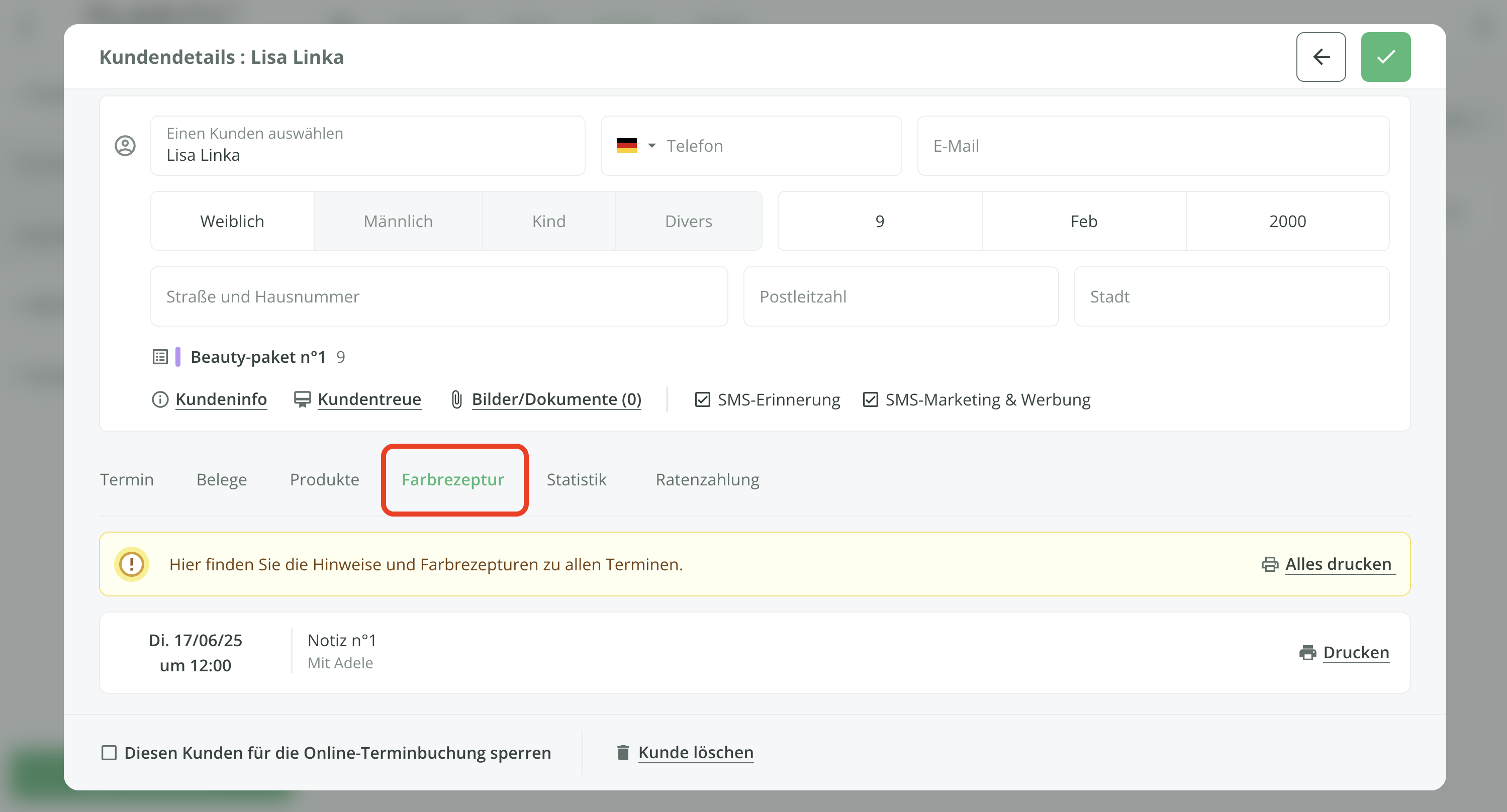Open the birth year 2000 selector
This screenshot has width=1507, height=812.
(1287, 221)
